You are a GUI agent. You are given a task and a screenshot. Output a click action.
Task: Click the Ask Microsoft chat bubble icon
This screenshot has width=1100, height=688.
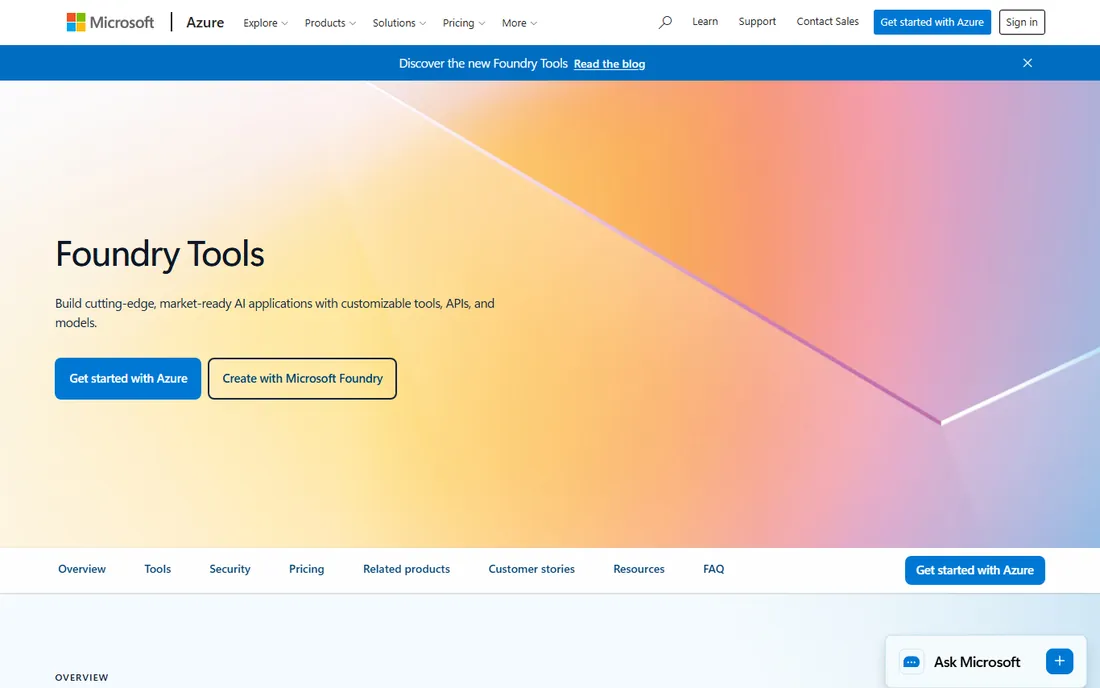911,662
